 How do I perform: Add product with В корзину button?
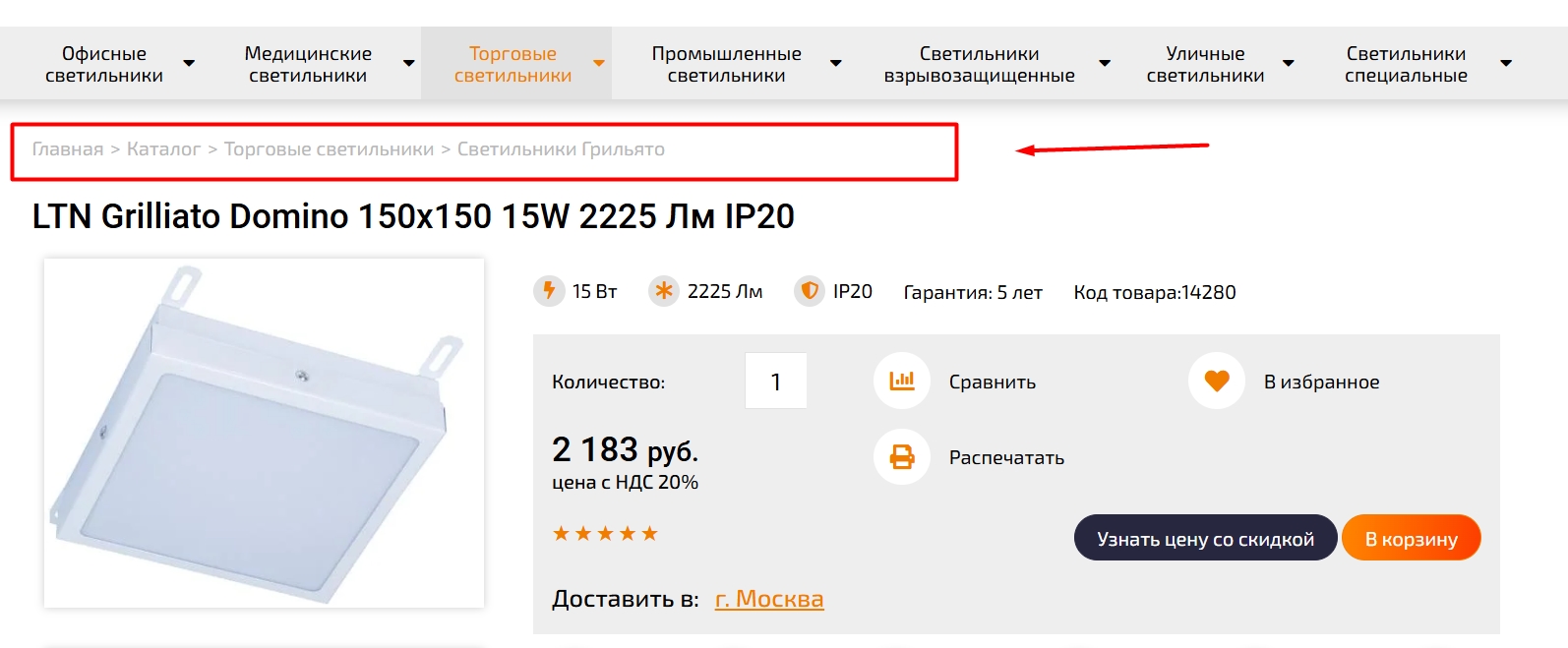(1412, 538)
